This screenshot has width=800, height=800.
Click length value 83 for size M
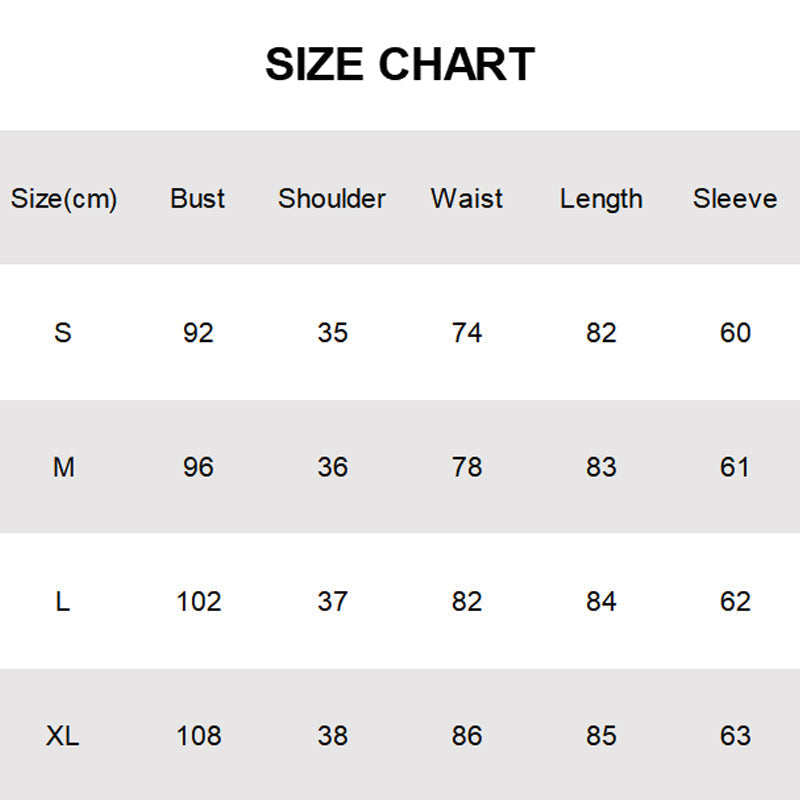601,467
